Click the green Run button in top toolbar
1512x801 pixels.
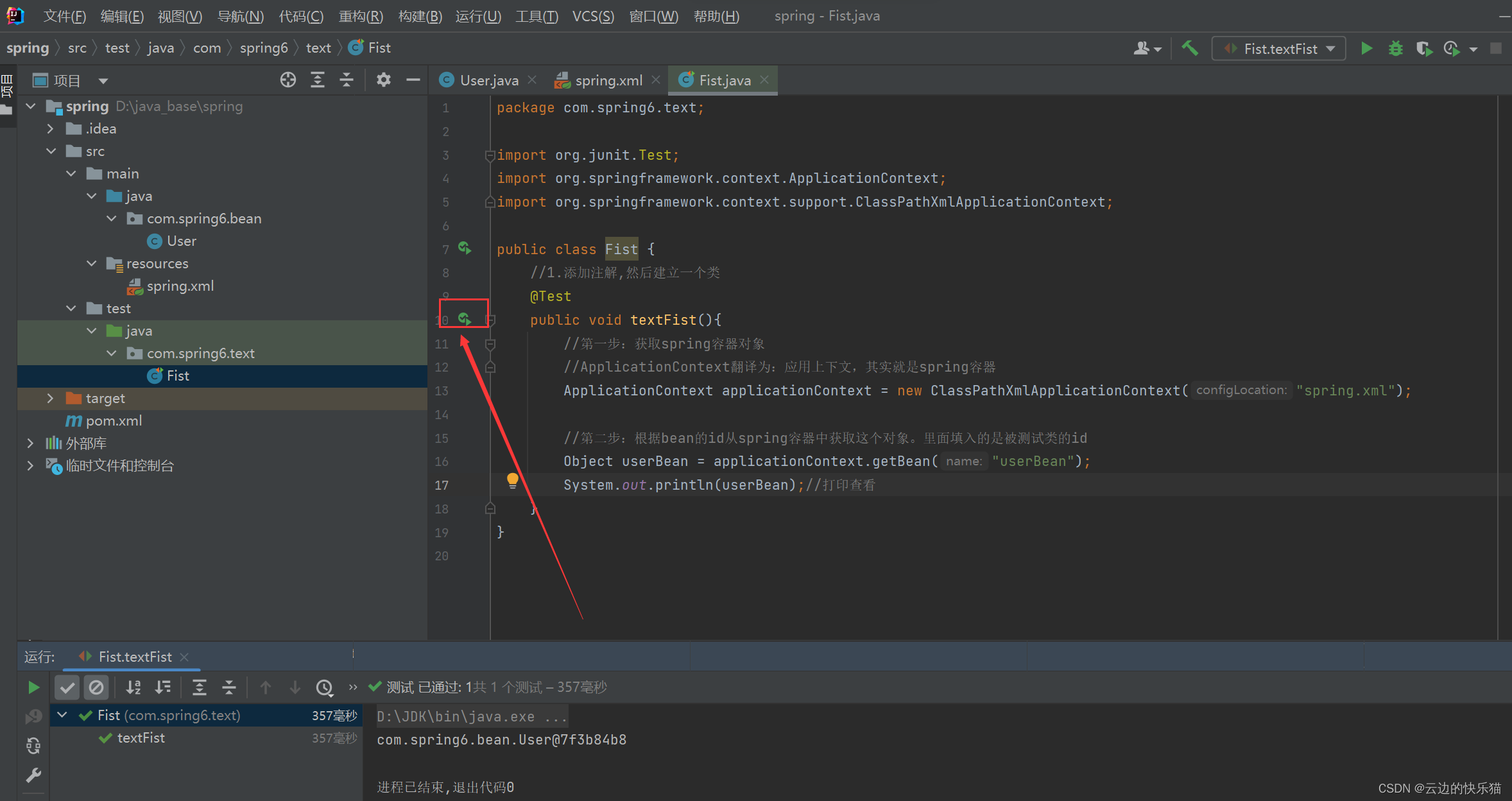(1366, 49)
